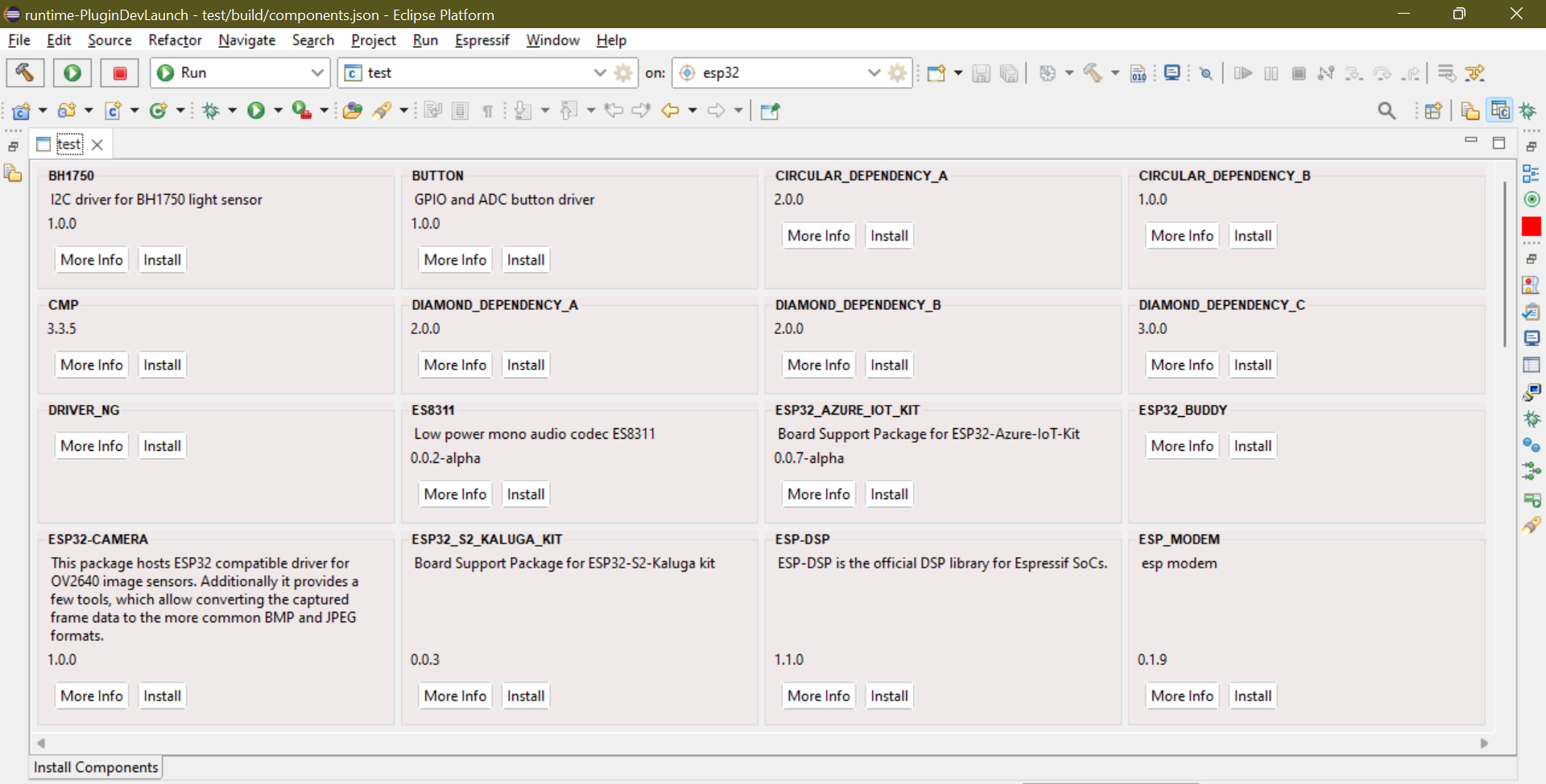Click the vertical scrollbar of components list
This screenshot has width=1546, height=784.
pos(1504,264)
